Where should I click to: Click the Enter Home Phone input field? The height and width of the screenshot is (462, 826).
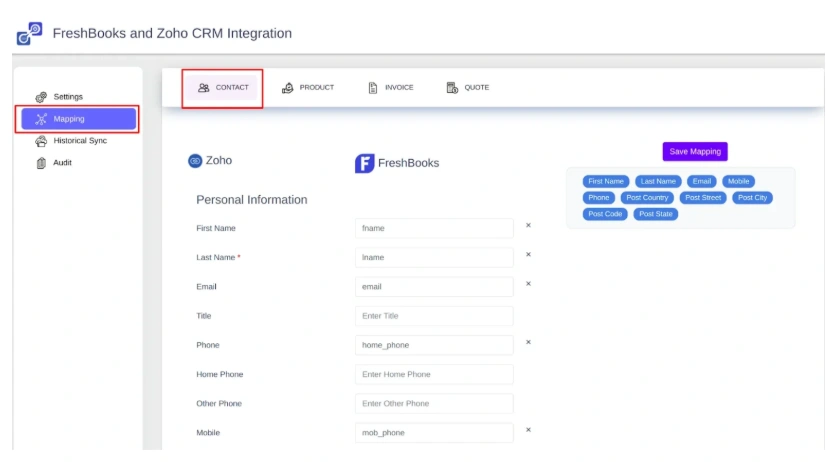coord(434,375)
